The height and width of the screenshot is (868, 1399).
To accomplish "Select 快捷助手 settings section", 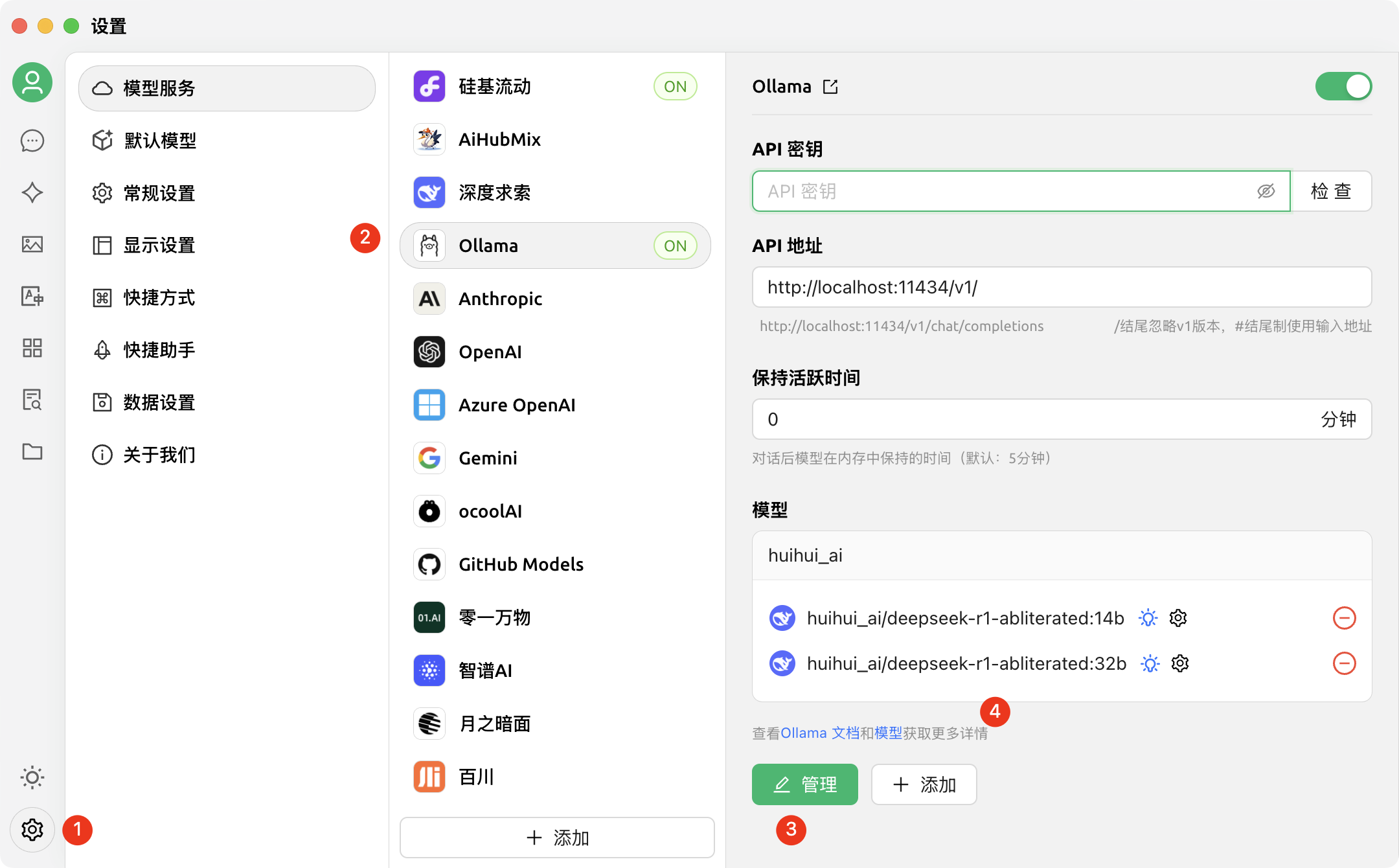I will (x=227, y=350).
